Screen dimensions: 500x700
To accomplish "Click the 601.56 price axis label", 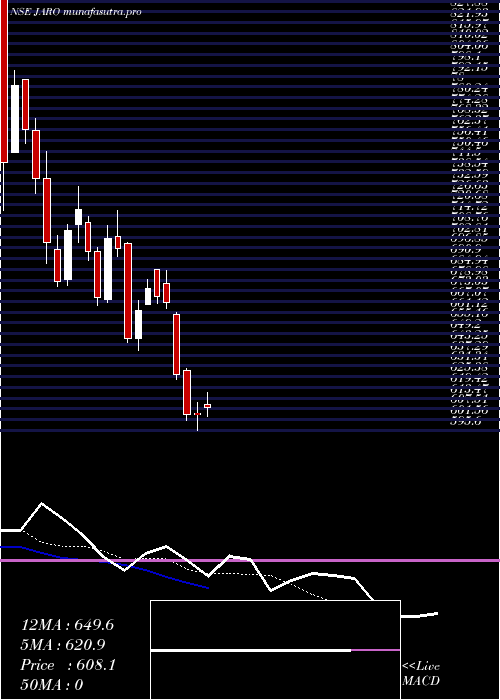I will click(x=470, y=411).
